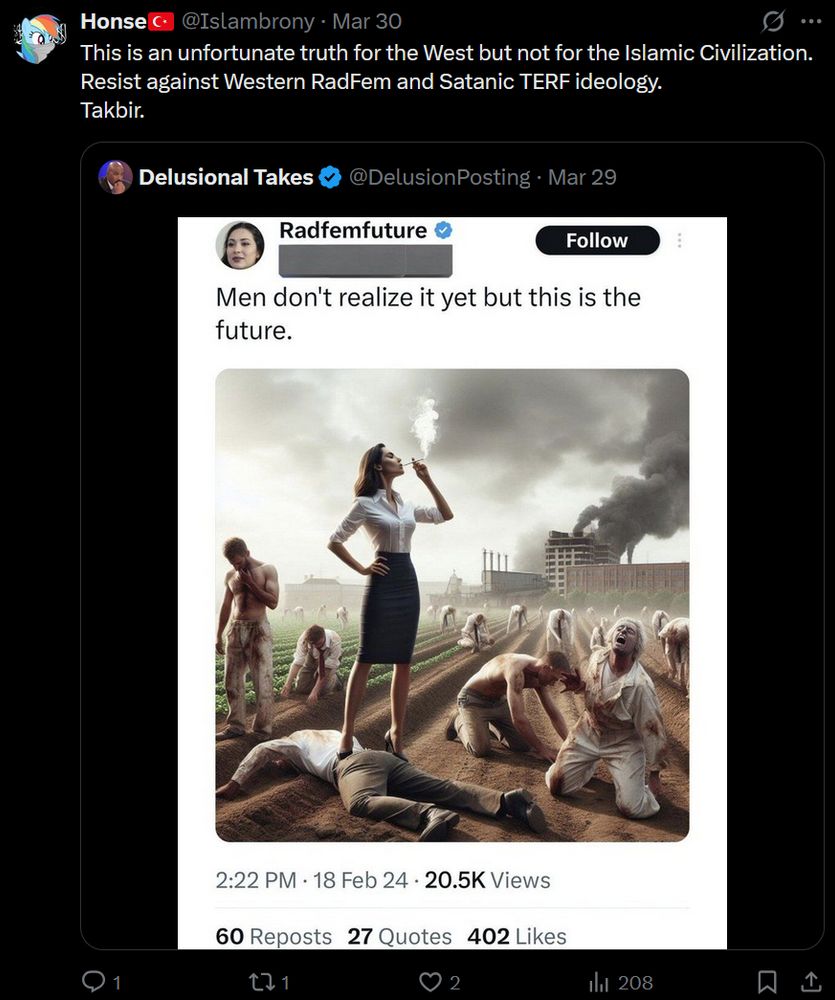Reply to Honse's post
835x1000 pixels.
click(x=92, y=982)
